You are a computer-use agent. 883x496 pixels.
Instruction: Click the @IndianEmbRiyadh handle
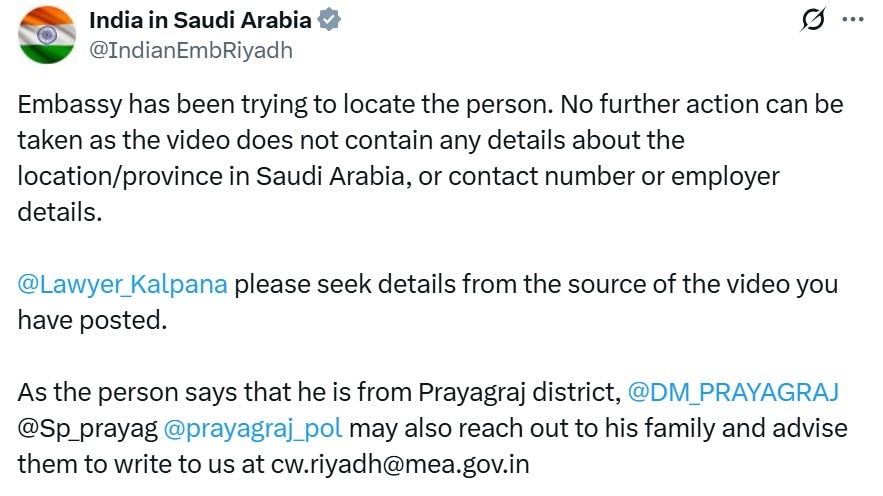pyautogui.click(x=191, y=50)
